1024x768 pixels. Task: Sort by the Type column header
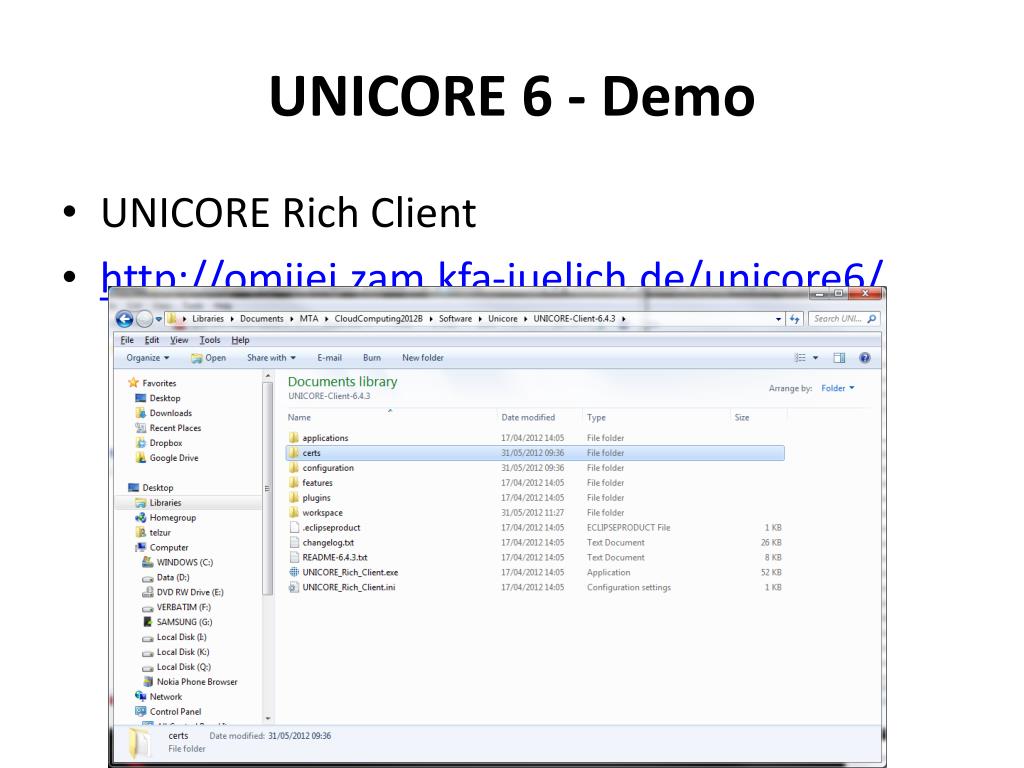point(596,417)
